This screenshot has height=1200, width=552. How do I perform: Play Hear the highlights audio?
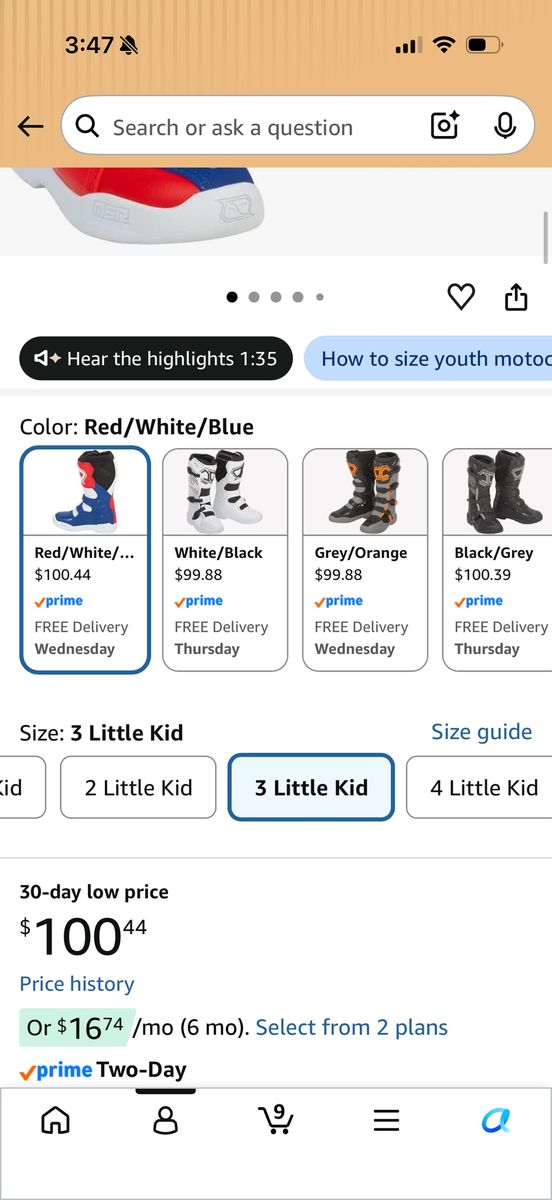tap(156, 358)
